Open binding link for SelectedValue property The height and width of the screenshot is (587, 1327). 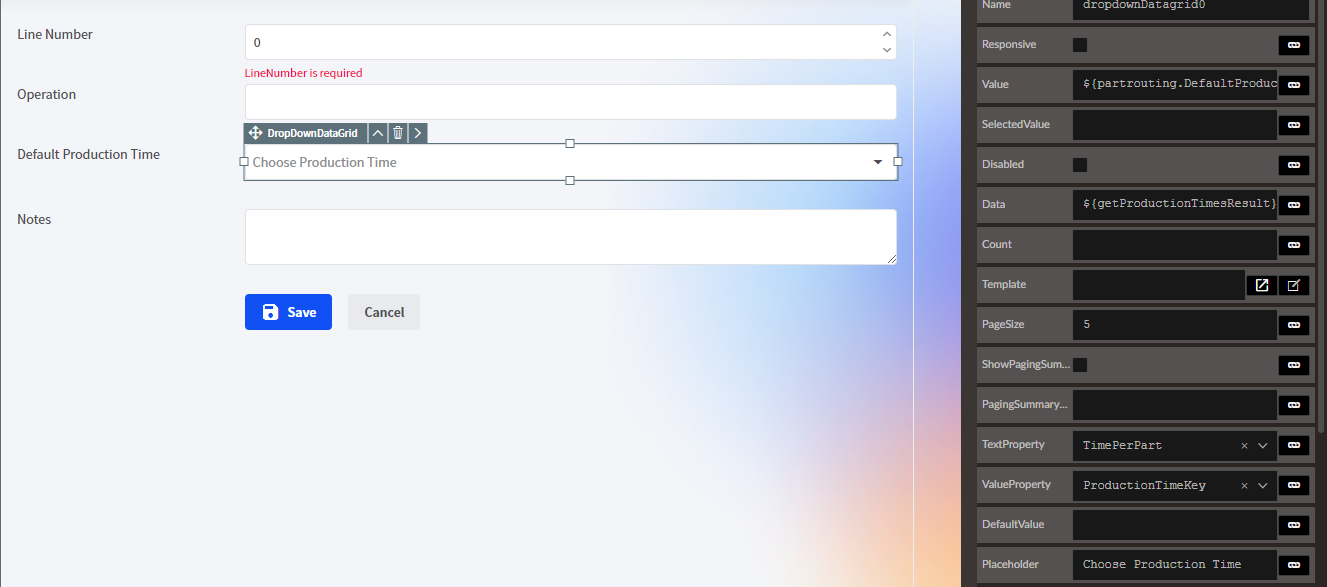[x=1293, y=125]
